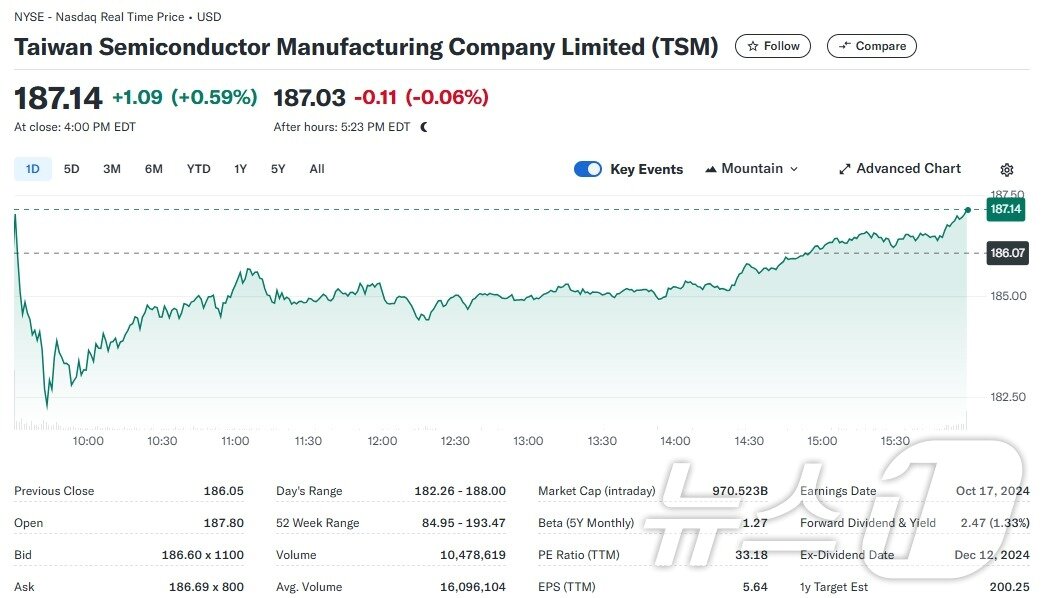Switch to the 3M chart view
Image resolution: width=1042 pixels, height=598 pixels.
pos(112,169)
